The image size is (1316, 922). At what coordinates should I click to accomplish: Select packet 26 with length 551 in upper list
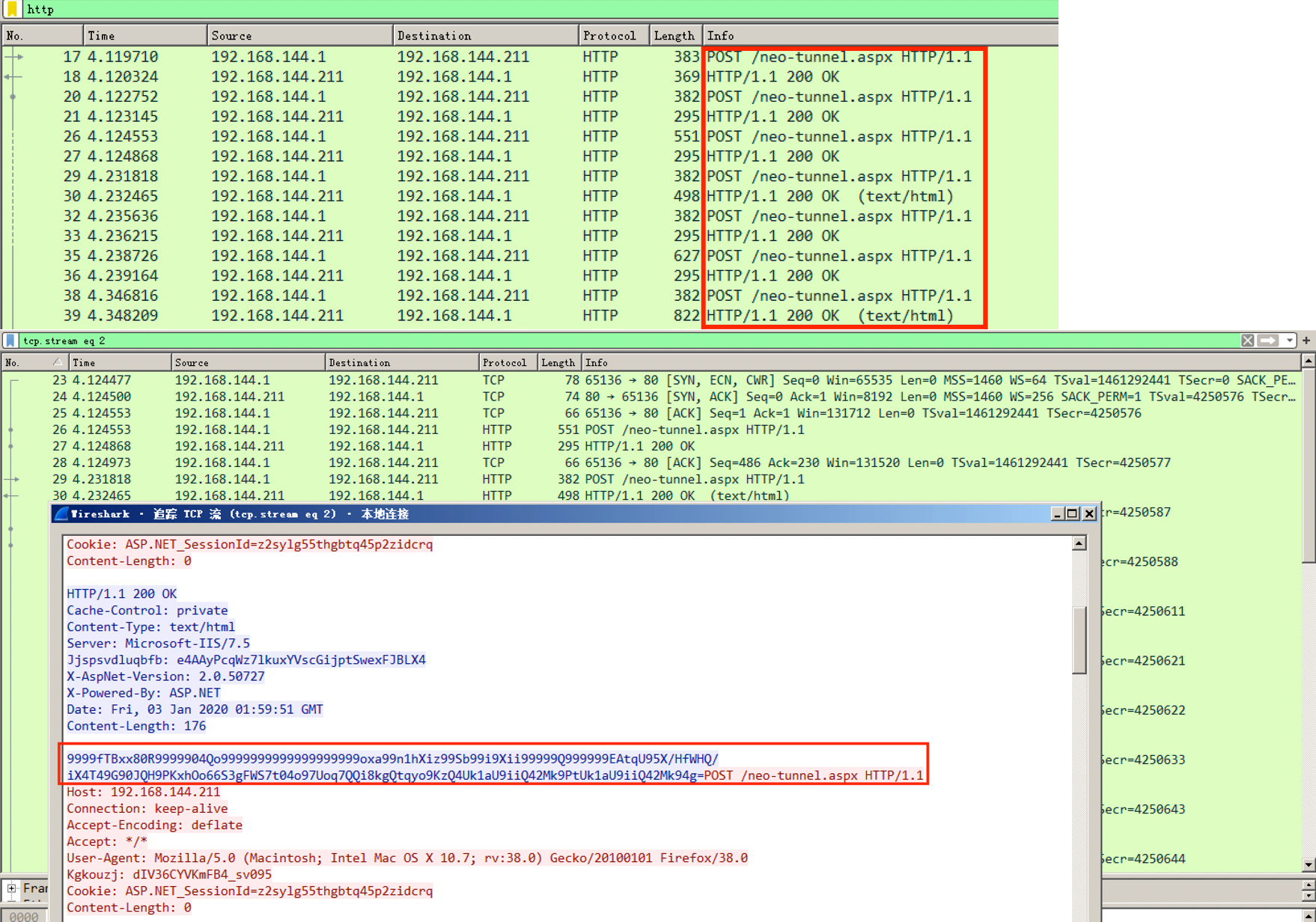click(530, 136)
